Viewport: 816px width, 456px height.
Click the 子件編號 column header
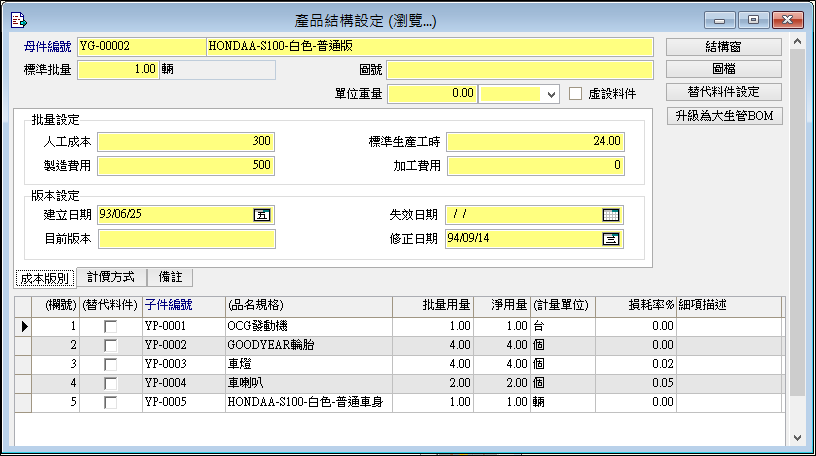[x=169, y=304]
